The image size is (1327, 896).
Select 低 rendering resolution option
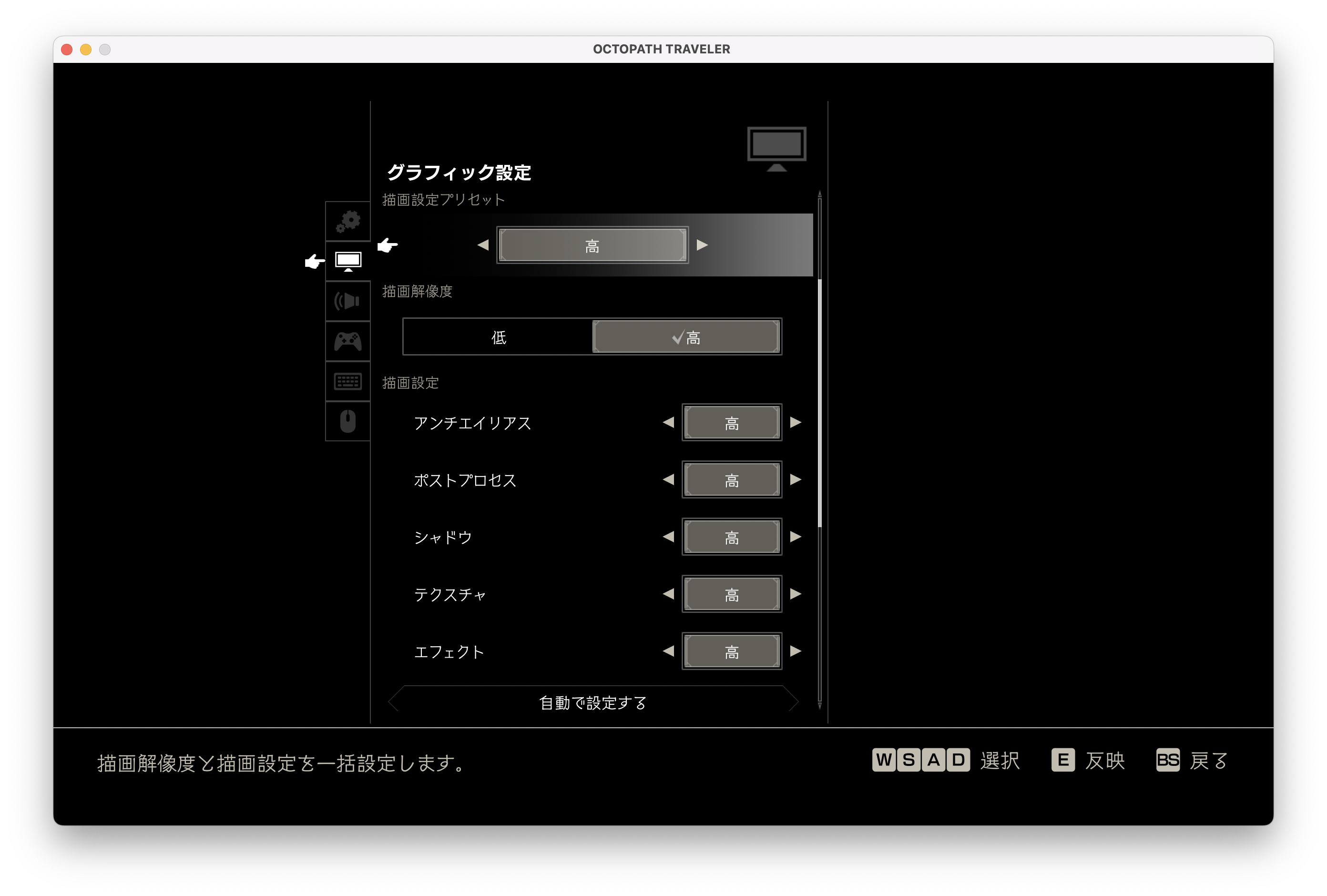(x=498, y=337)
